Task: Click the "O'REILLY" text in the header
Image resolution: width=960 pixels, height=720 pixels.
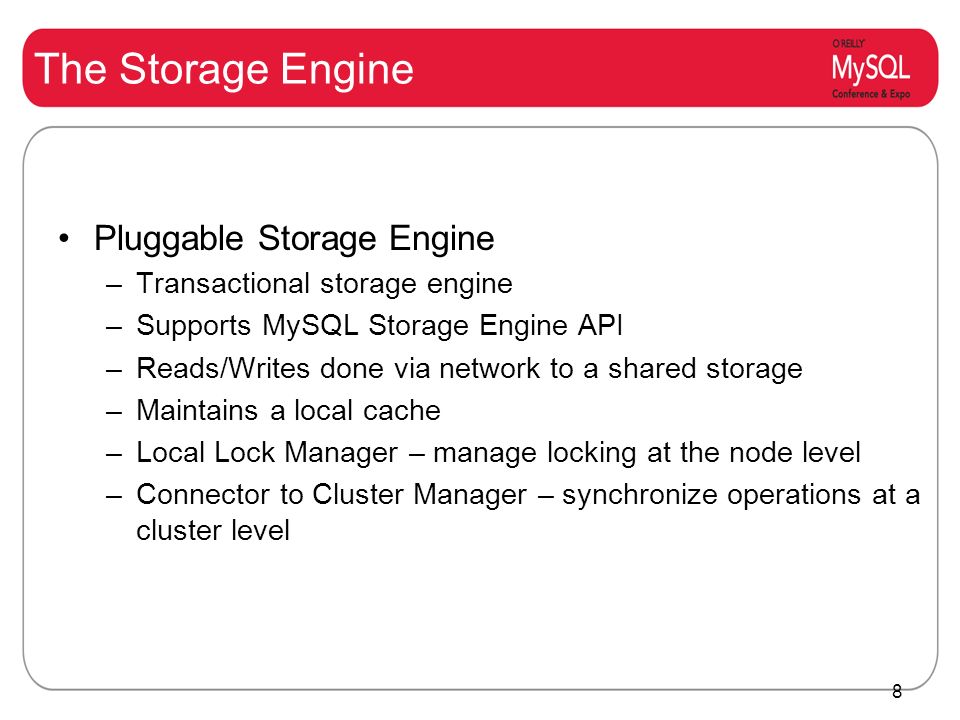Action: [848, 43]
